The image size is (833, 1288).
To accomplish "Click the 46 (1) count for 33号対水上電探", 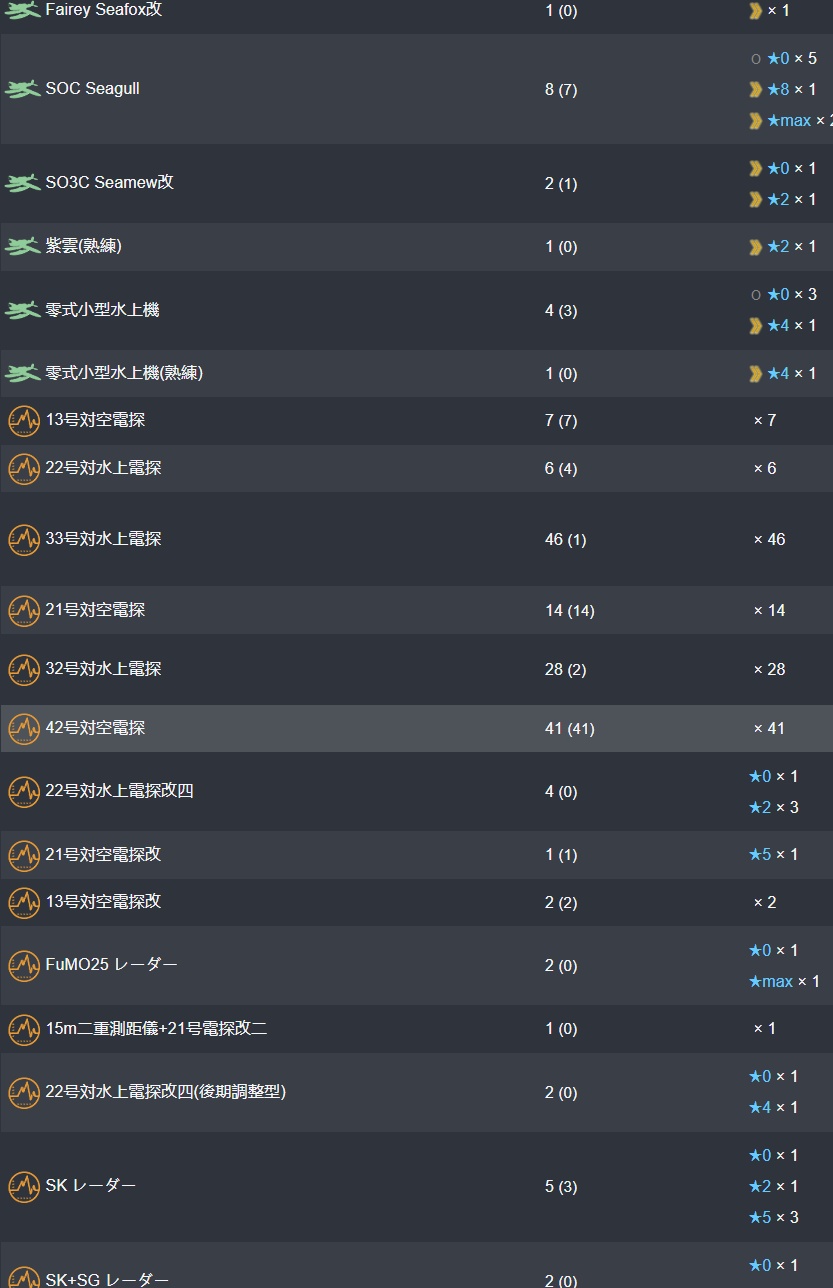I will tap(565, 539).
